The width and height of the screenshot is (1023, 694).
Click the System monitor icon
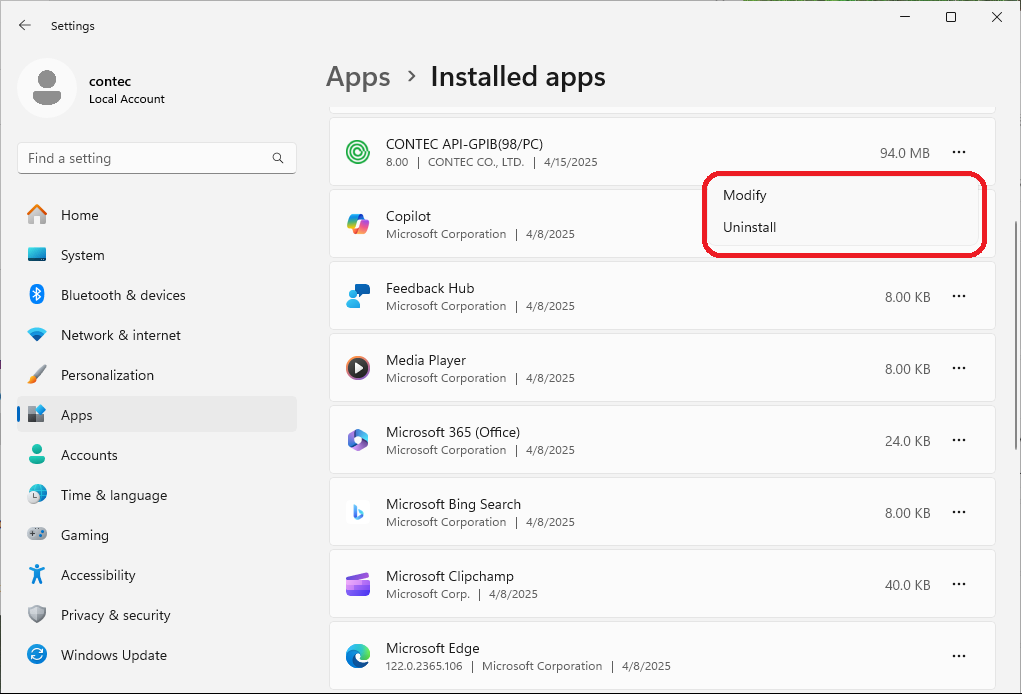pyautogui.click(x=37, y=254)
